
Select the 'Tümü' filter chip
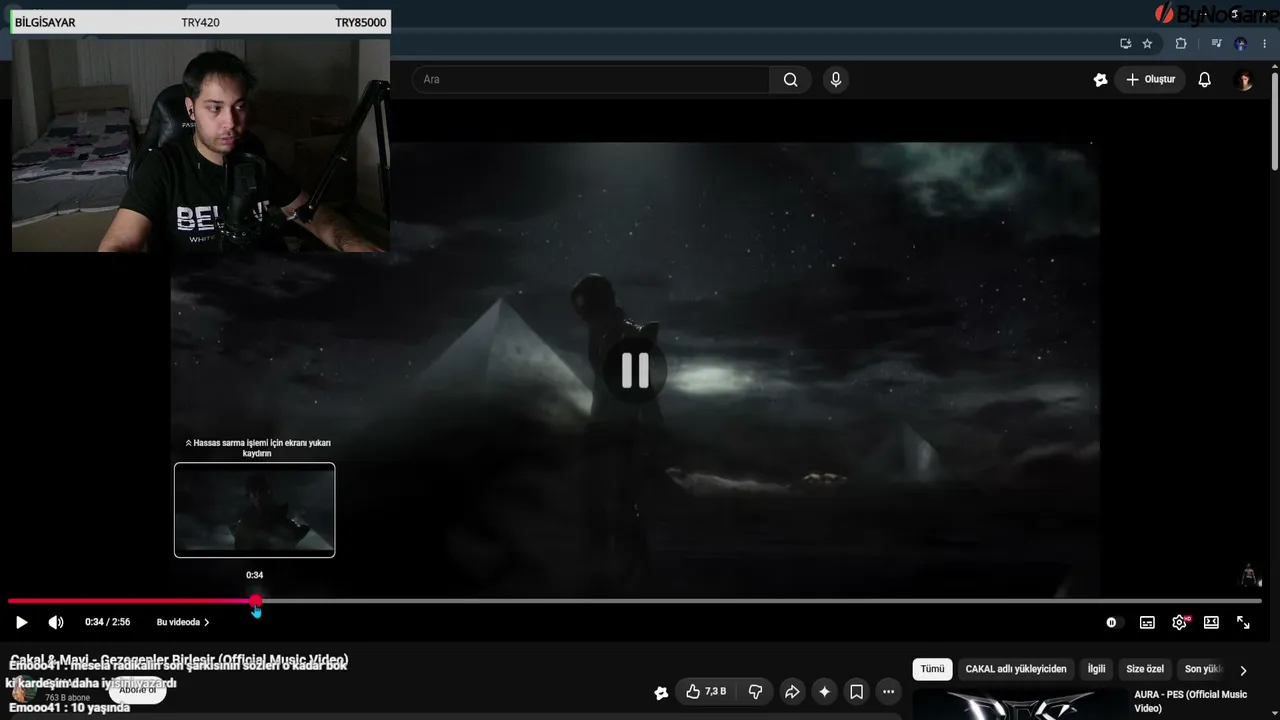pos(932,669)
